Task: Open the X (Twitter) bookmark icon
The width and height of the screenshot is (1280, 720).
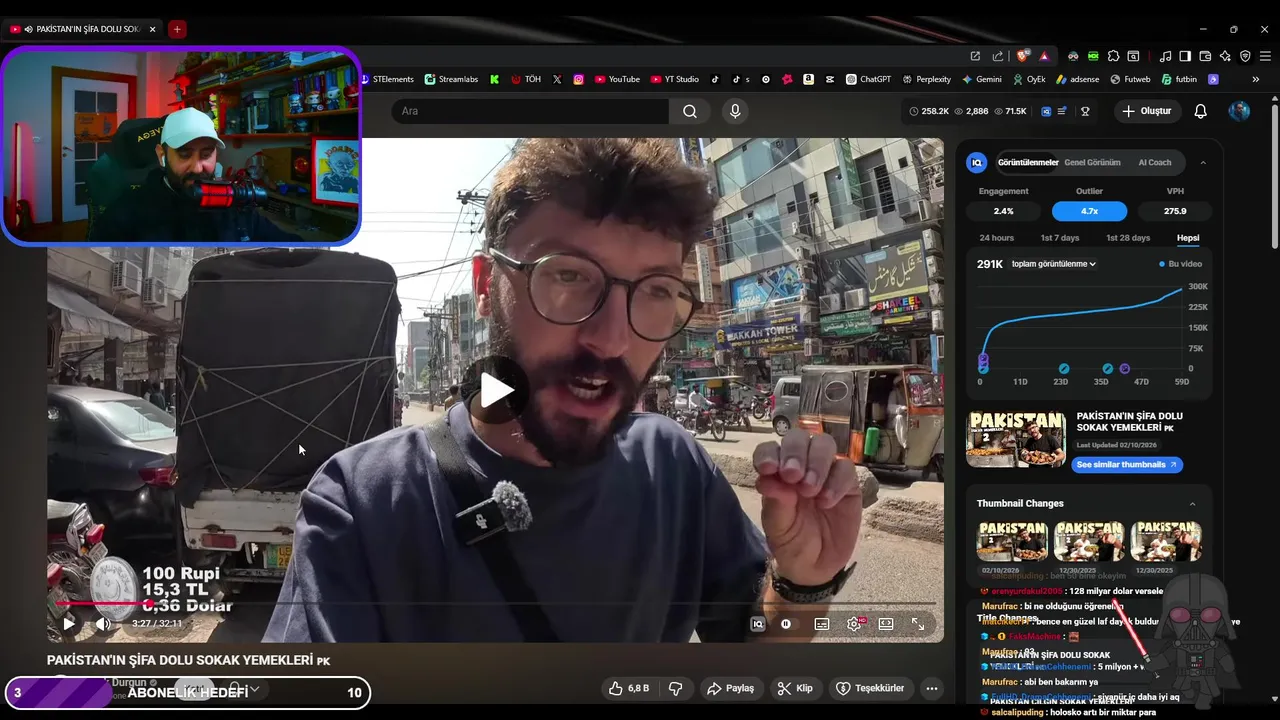Action: (557, 79)
